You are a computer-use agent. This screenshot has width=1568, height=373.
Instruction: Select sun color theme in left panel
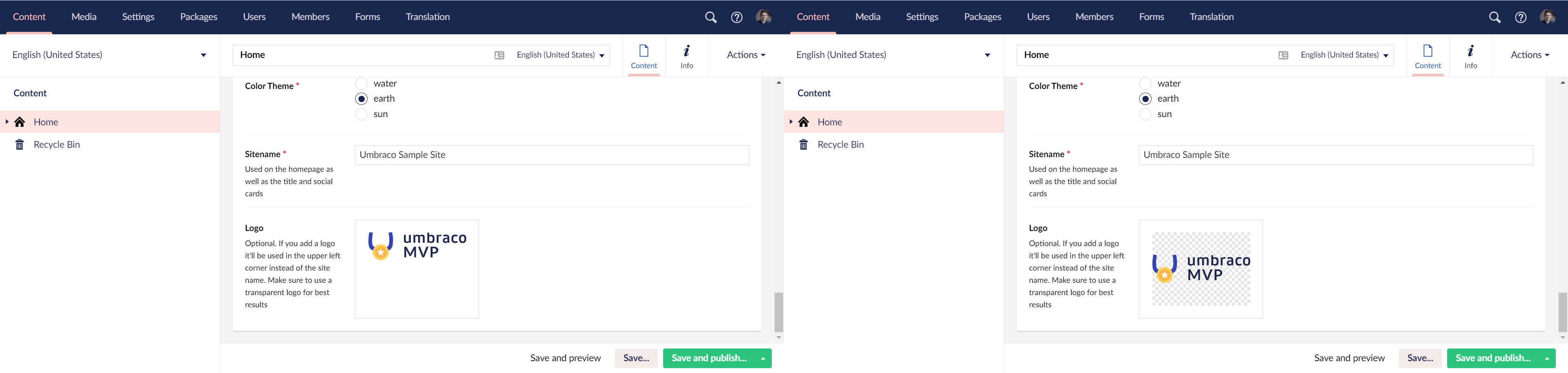coord(361,114)
